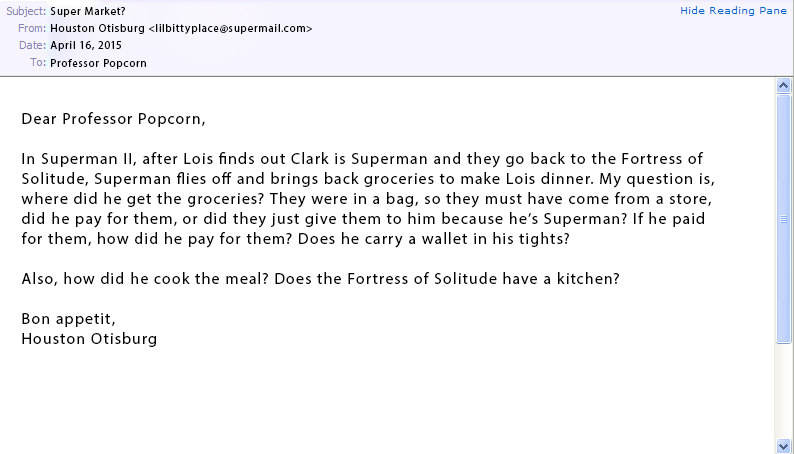The image size is (794, 454).
Task: Click the scrollbar down arrow
Action: [x=784, y=445]
